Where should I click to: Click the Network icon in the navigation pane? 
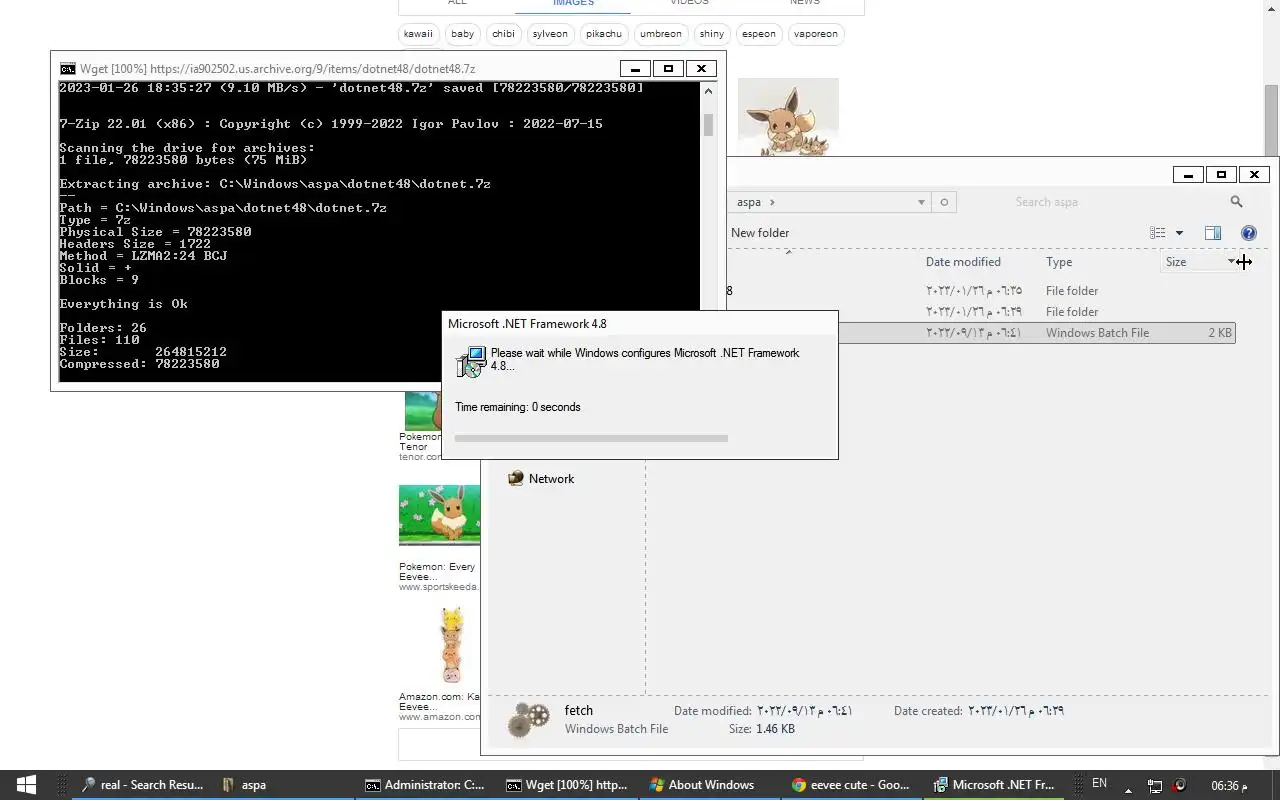(516, 479)
